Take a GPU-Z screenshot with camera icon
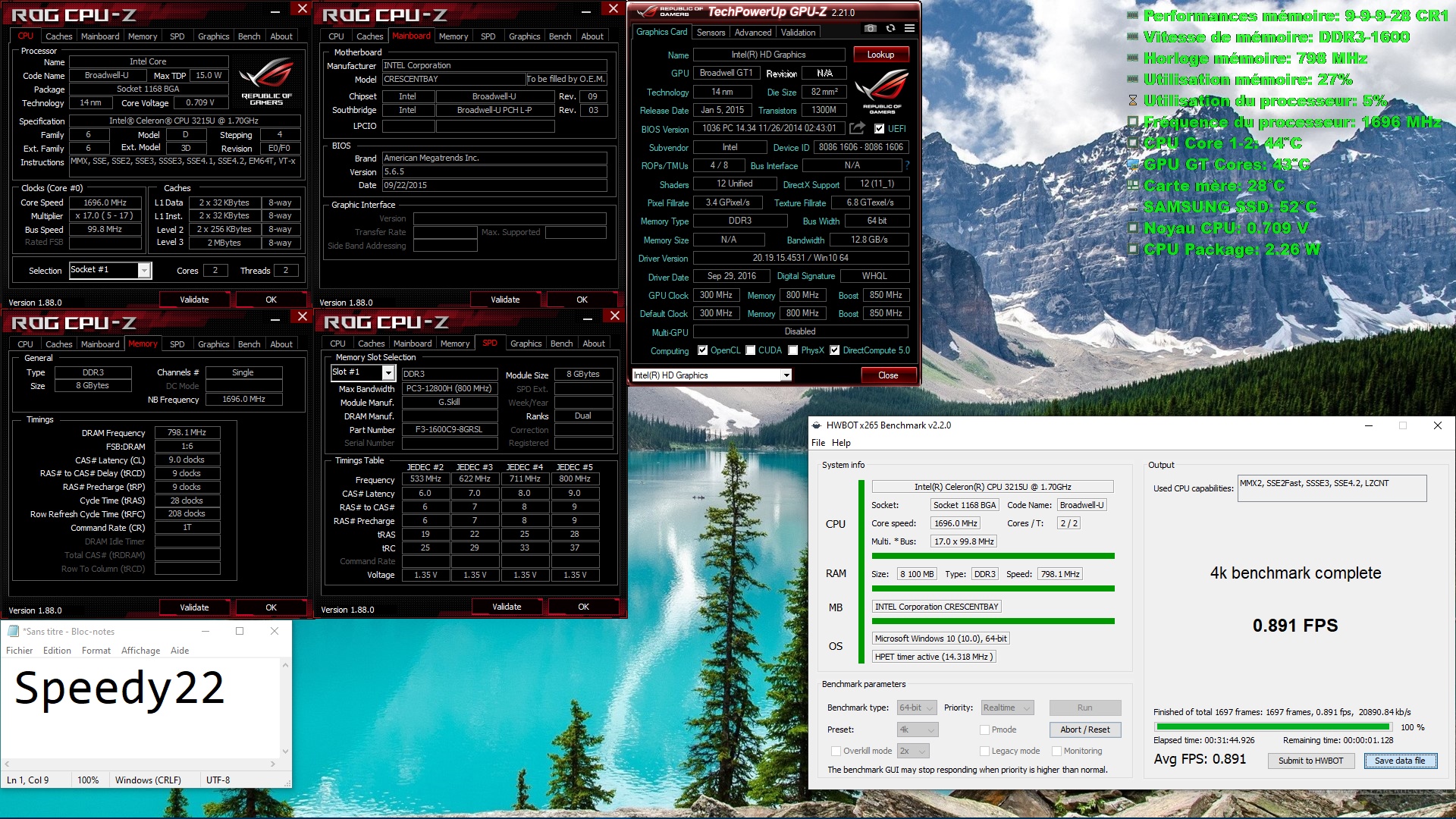This screenshot has width=1456, height=819. pos(871,29)
